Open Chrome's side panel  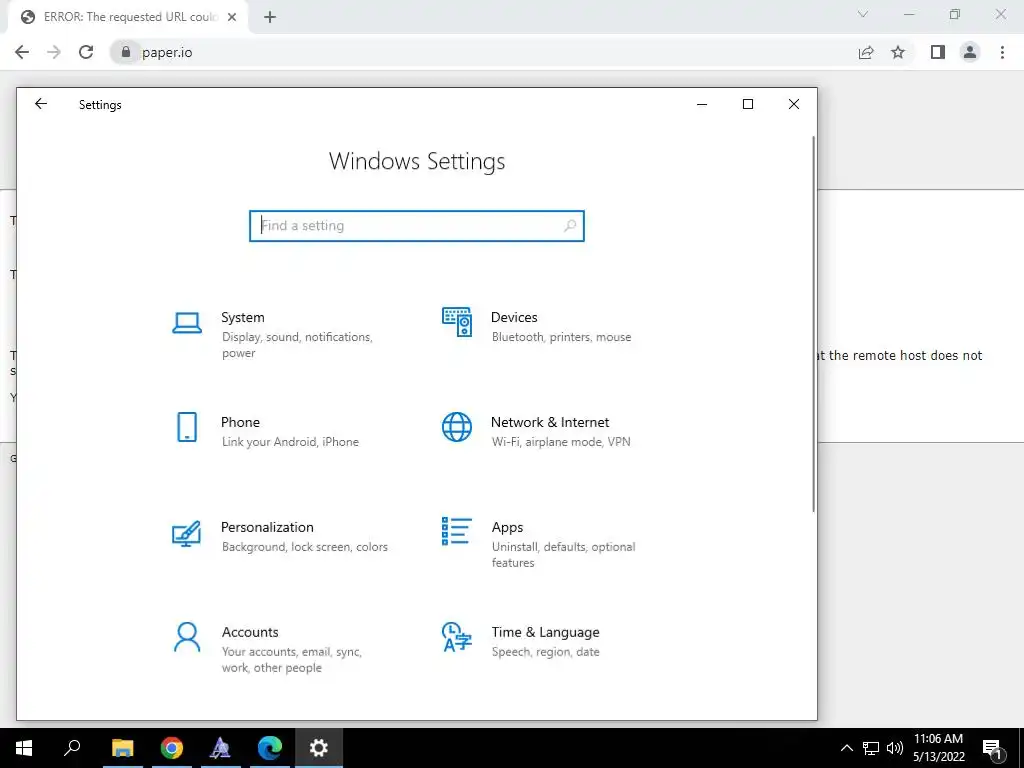(x=938, y=52)
